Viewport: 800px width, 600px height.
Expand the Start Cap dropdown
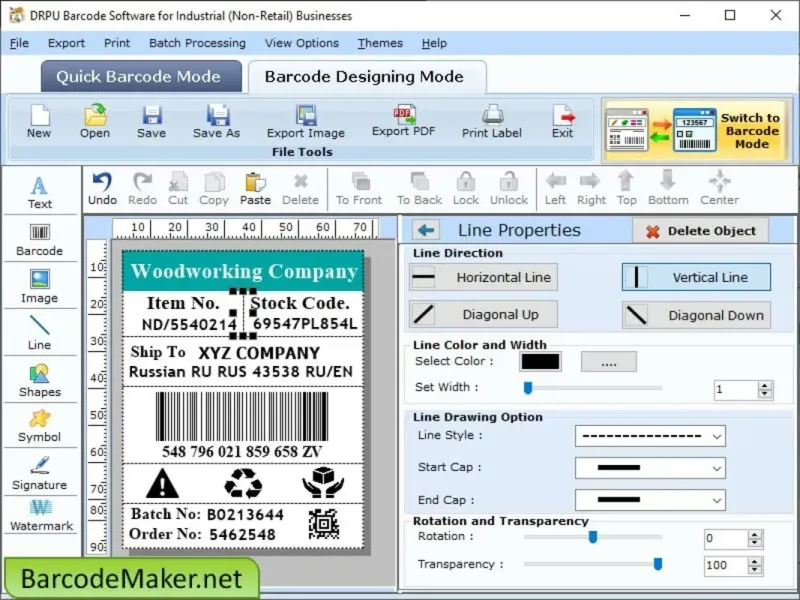click(x=650, y=468)
